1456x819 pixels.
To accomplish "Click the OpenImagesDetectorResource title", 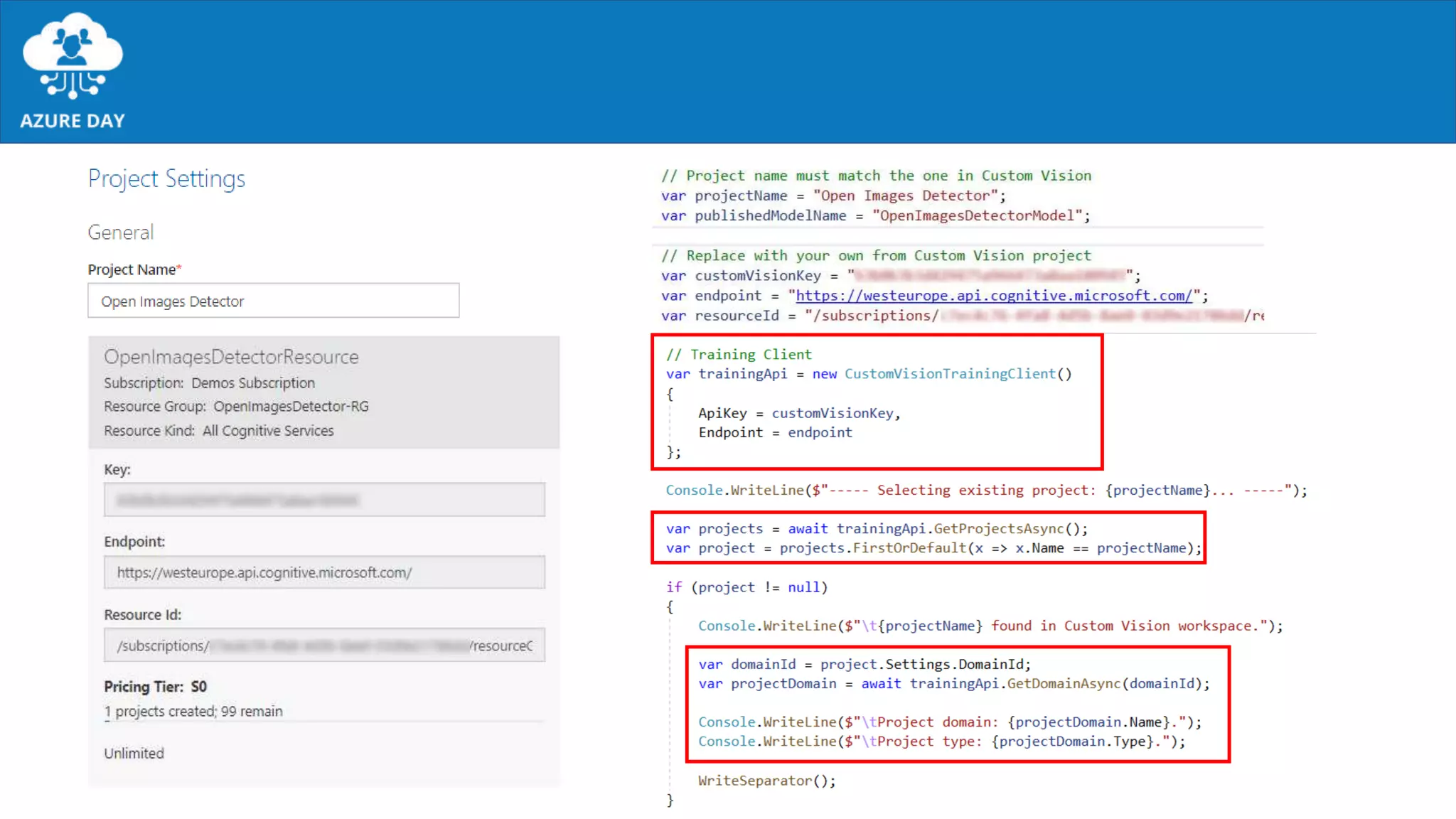I will (231, 357).
